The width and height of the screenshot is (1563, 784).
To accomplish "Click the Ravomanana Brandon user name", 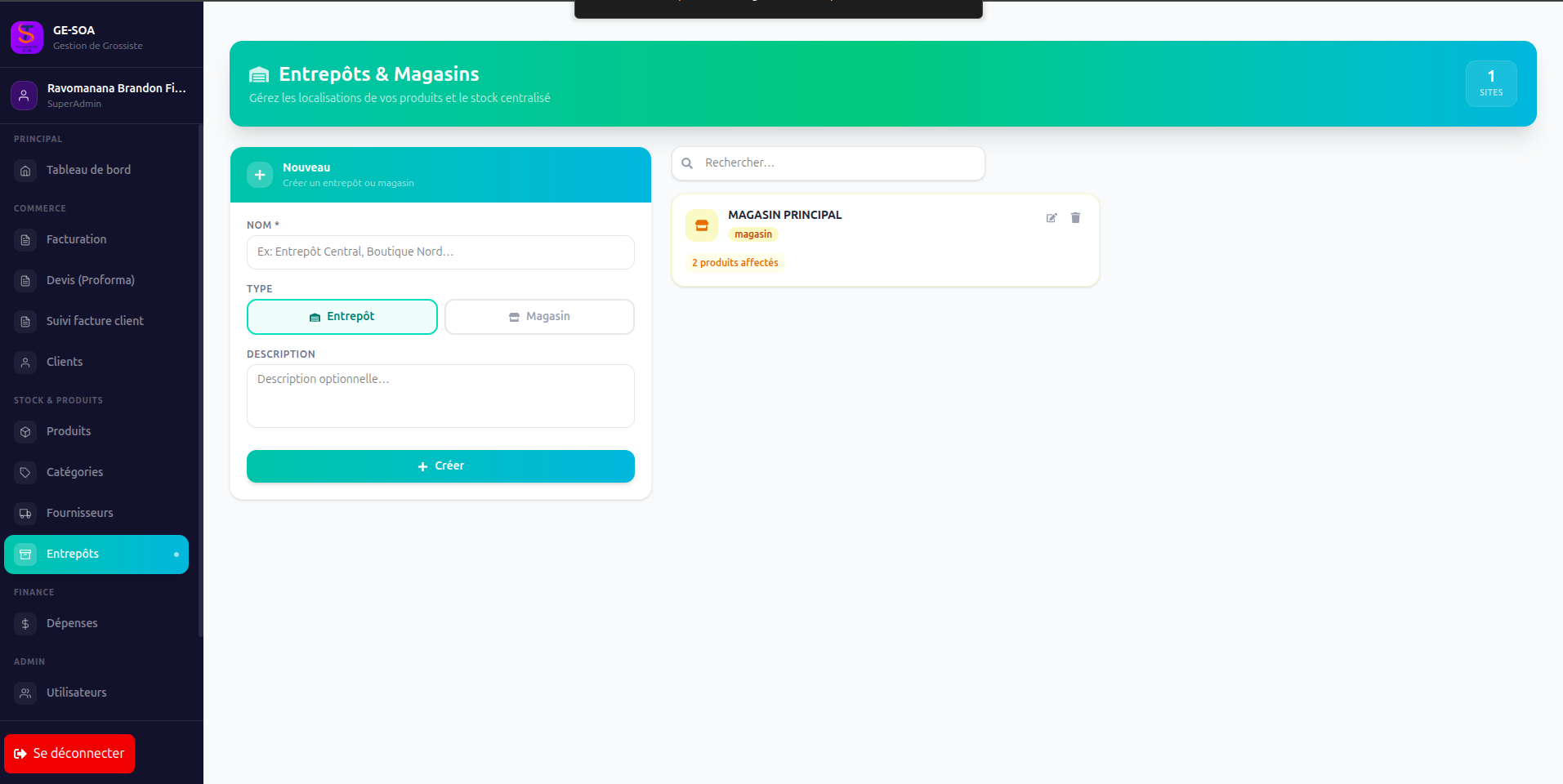I will 117,88.
